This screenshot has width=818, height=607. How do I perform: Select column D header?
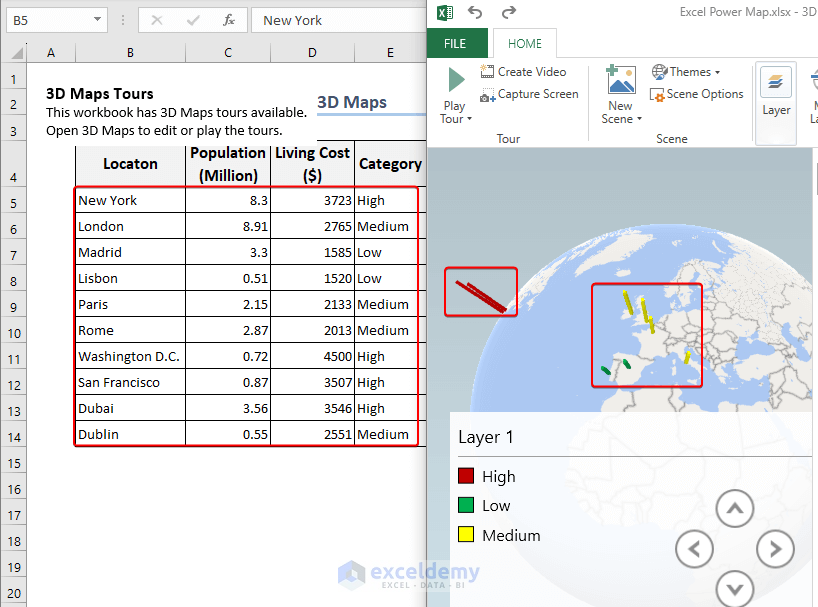(x=312, y=53)
